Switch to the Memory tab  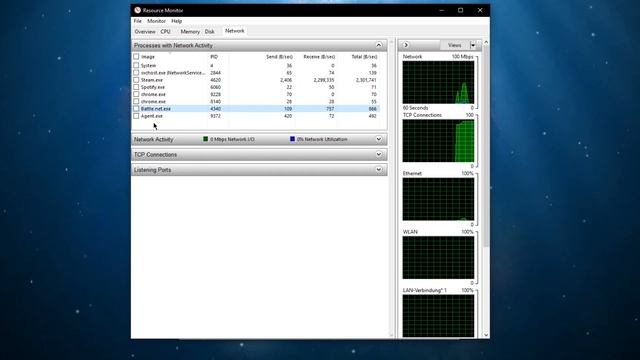click(190, 31)
